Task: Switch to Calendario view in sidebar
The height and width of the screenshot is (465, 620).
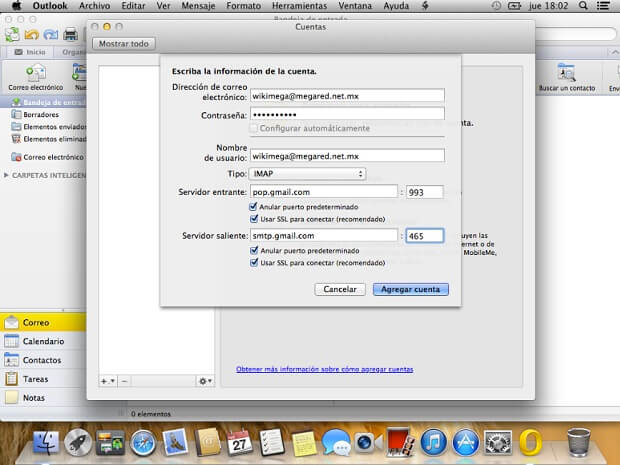Action: [43, 341]
